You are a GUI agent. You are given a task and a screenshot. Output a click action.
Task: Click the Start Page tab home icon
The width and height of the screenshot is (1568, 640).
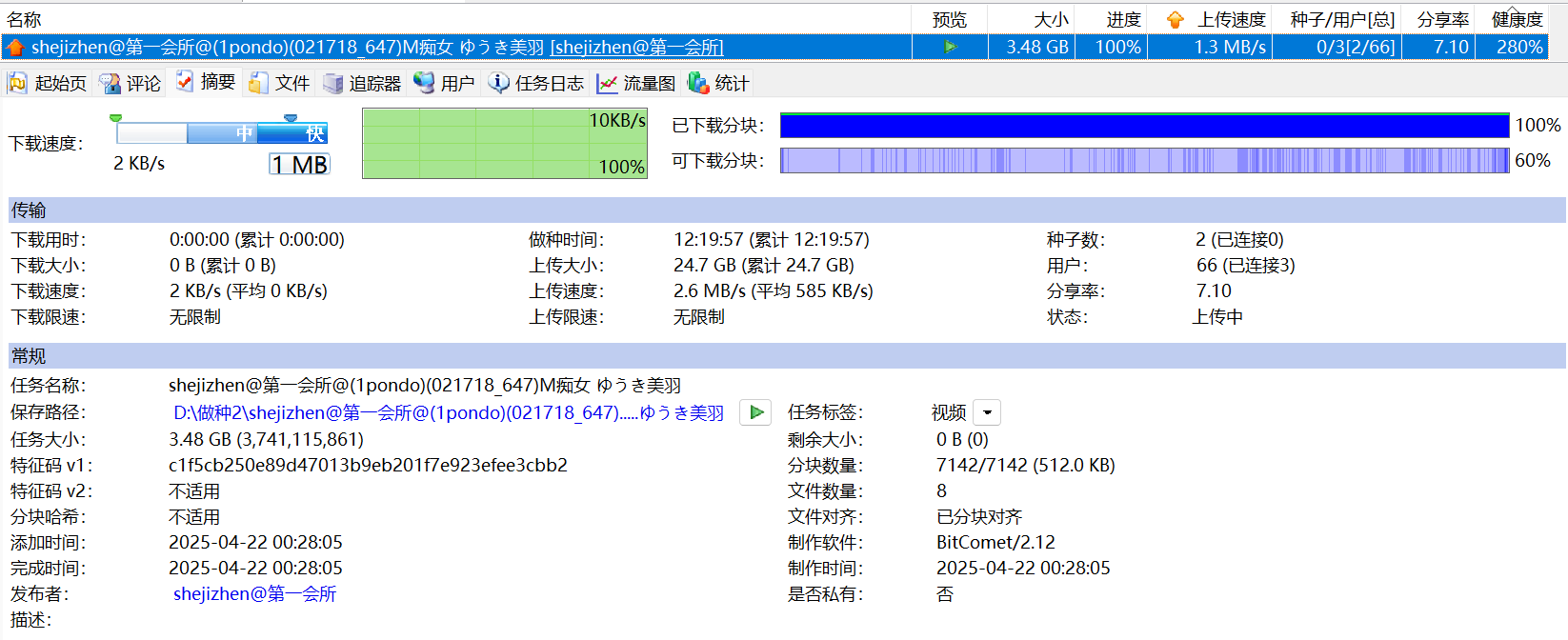coord(18,84)
